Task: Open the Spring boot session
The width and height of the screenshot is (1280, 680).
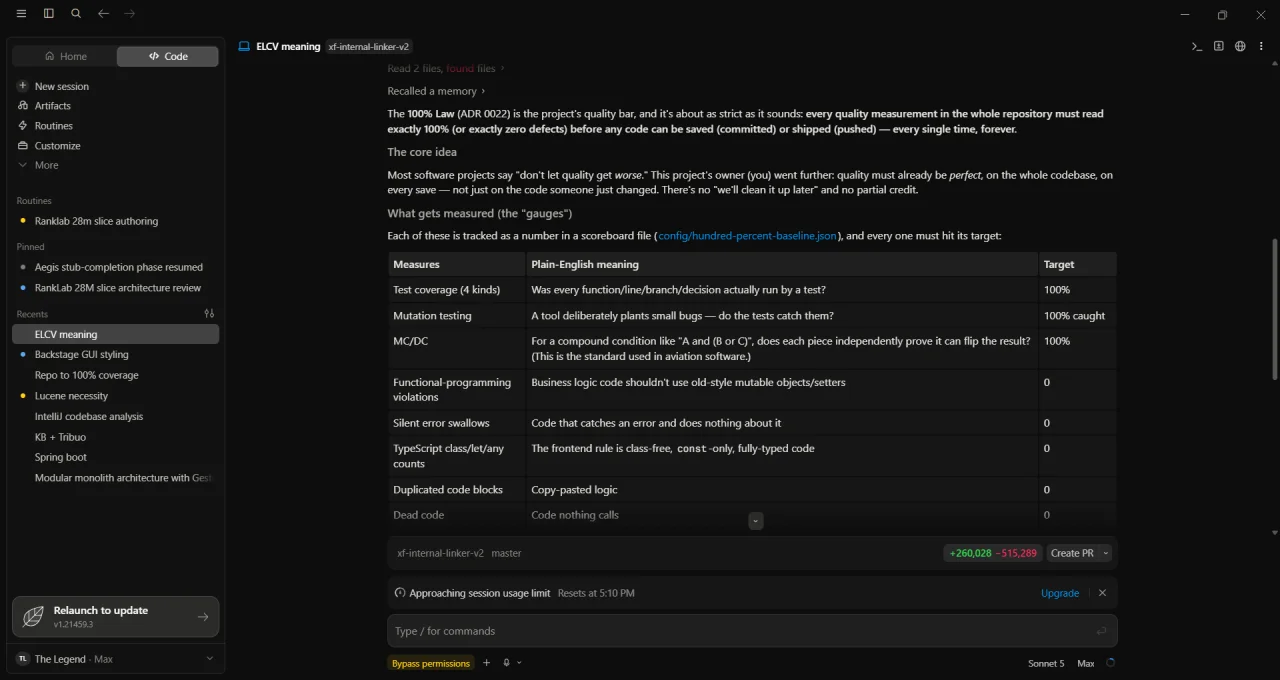Action: tap(60, 457)
